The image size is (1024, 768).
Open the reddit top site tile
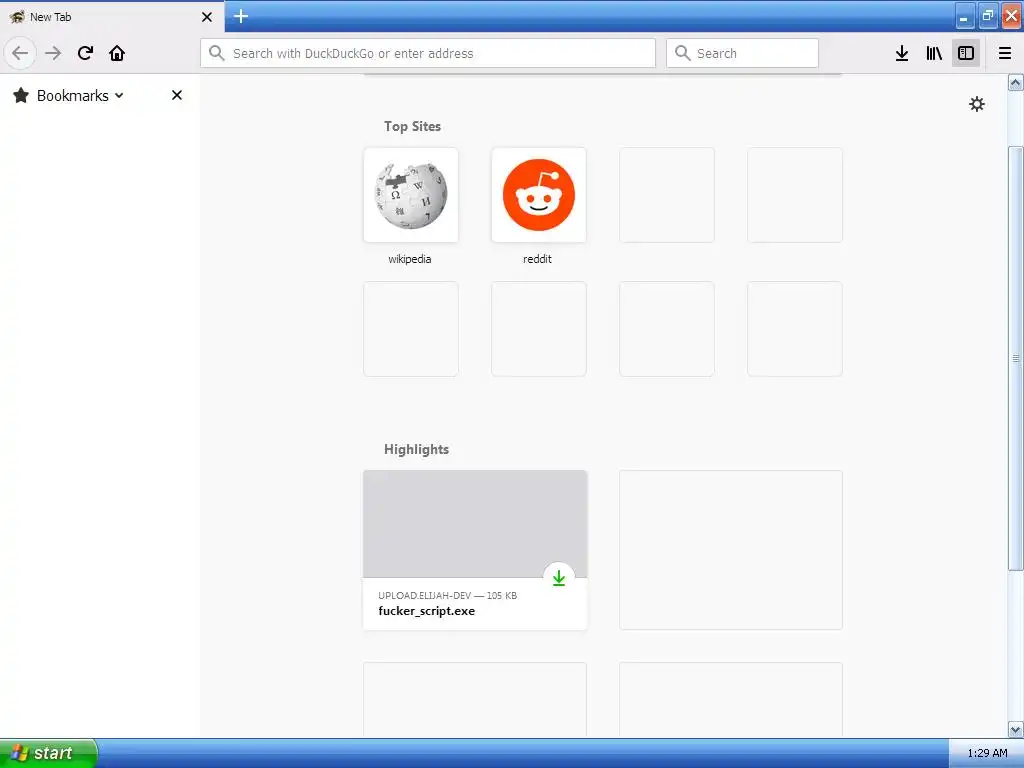point(539,195)
